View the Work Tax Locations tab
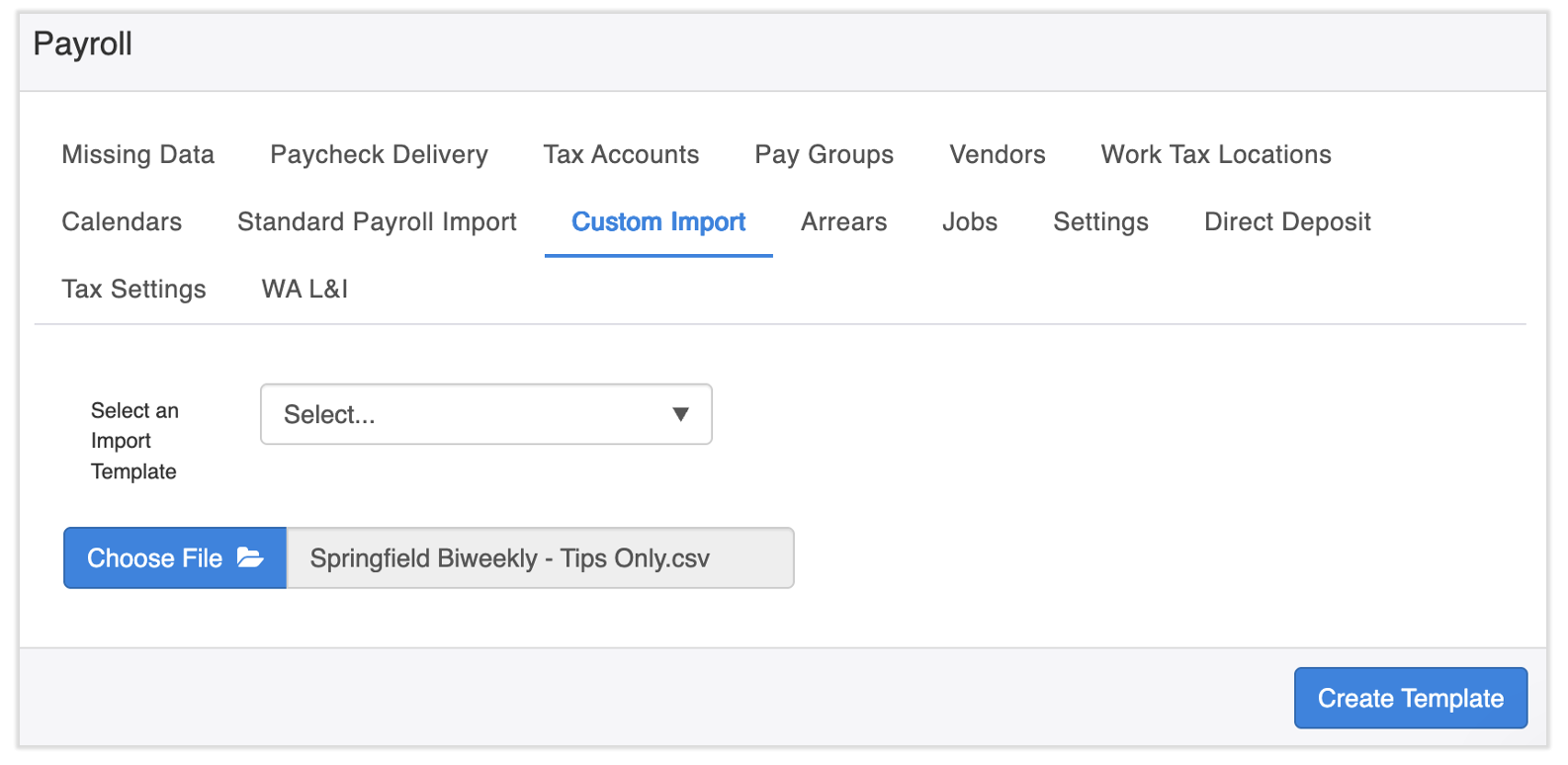The image size is (1568, 765). [x=1215, y=155]
